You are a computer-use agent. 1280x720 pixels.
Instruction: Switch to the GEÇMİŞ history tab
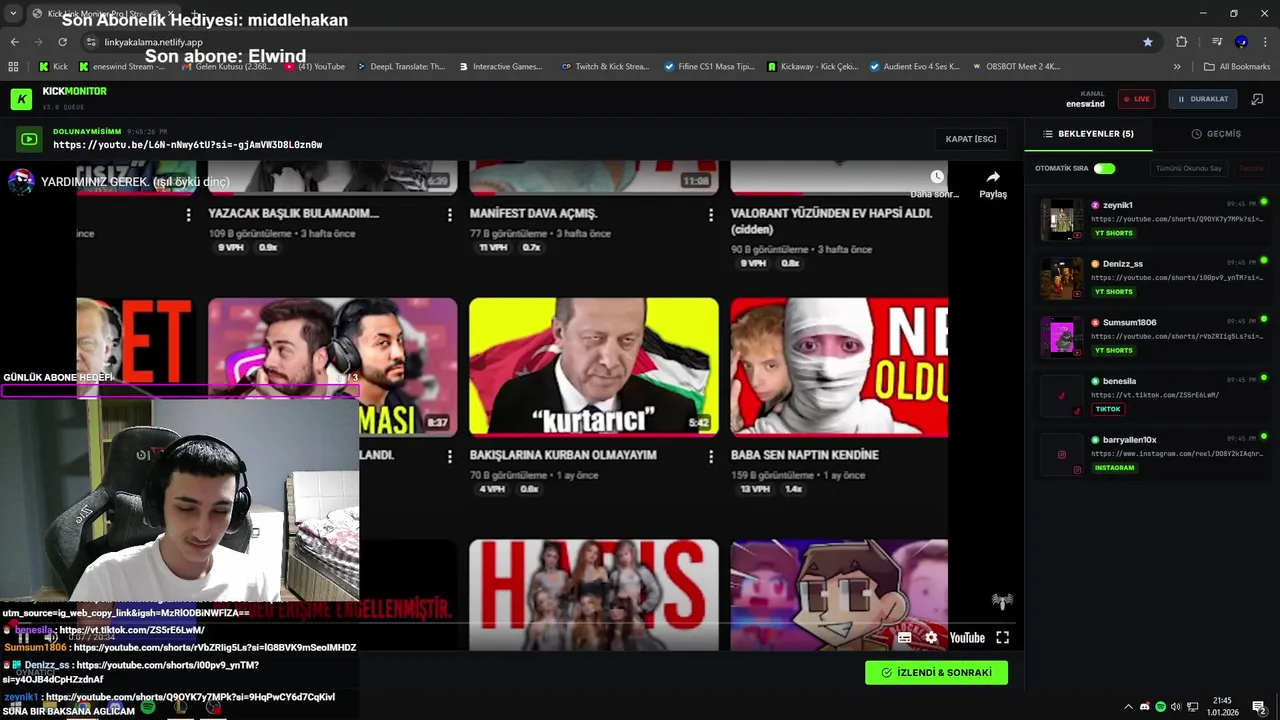click(1216, 133)
